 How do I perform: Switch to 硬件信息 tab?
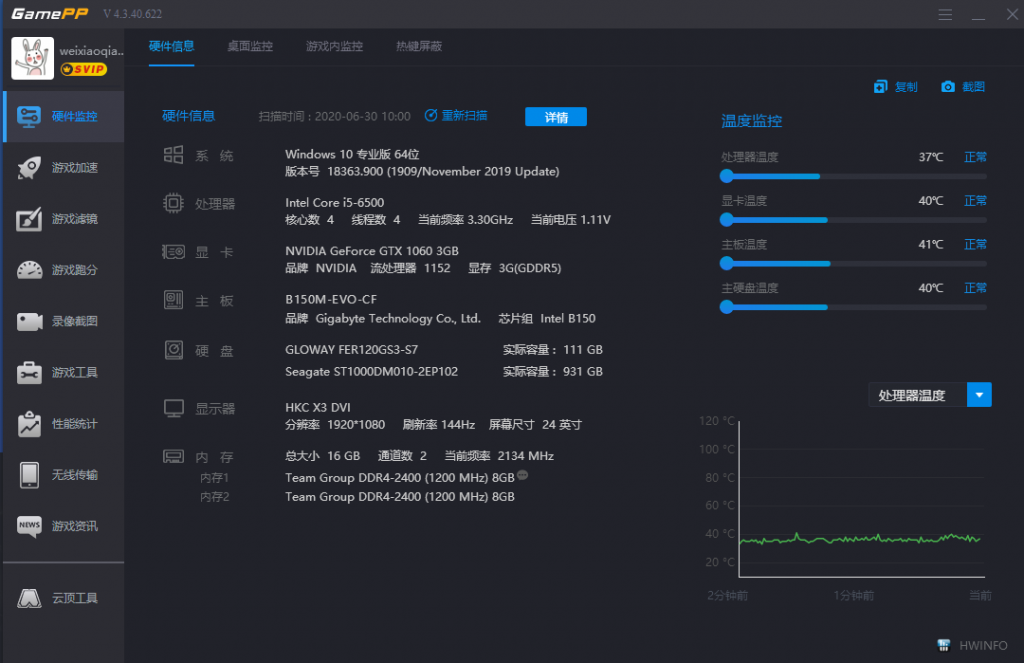click(171, 46)
